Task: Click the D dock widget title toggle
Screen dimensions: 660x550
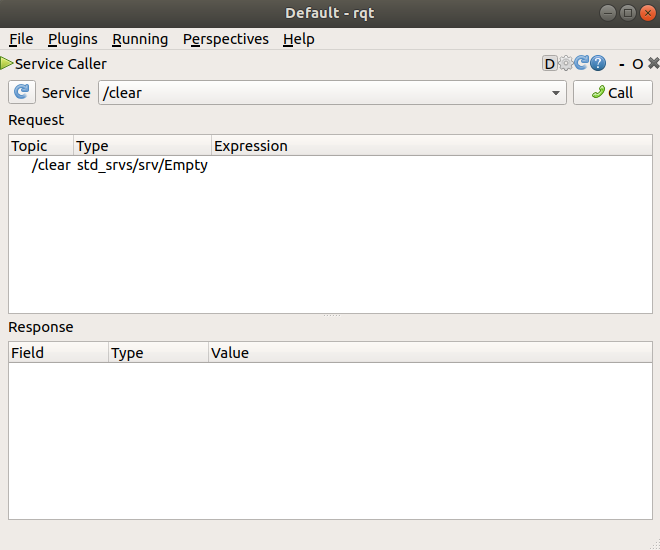Action: click(x=549, y=64)
